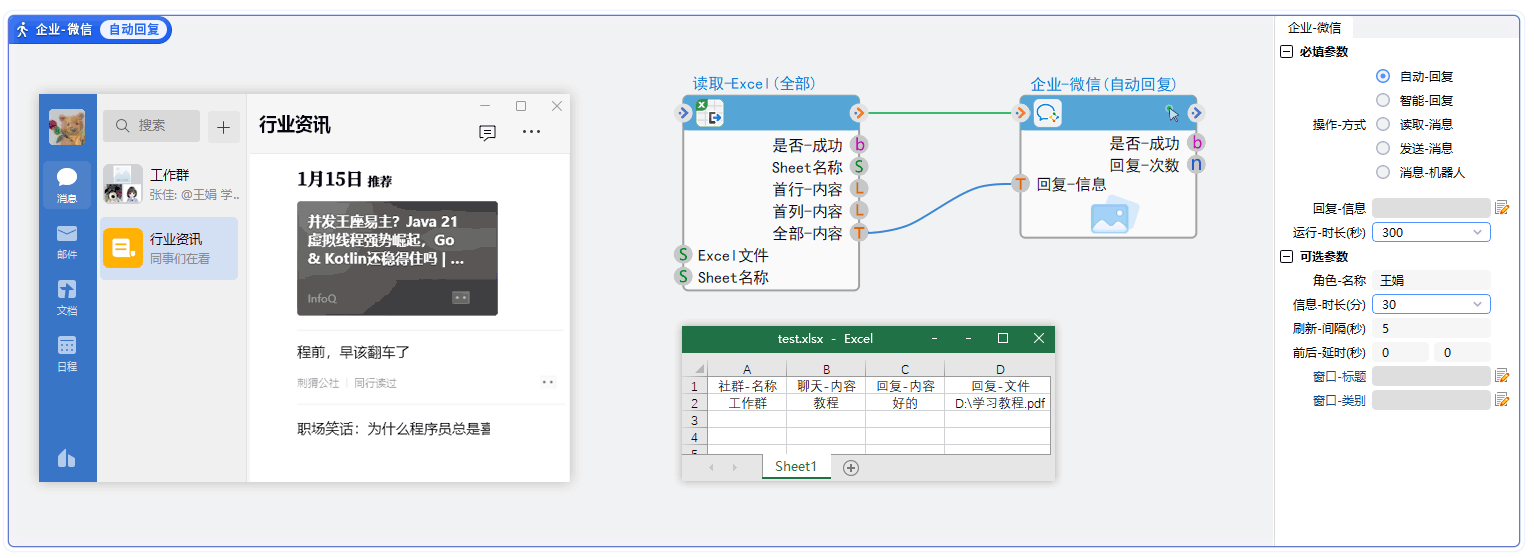Open the Documents icon in WeChat sidebar
This screenshot has height=558, width=1535.
click(67, 296)
